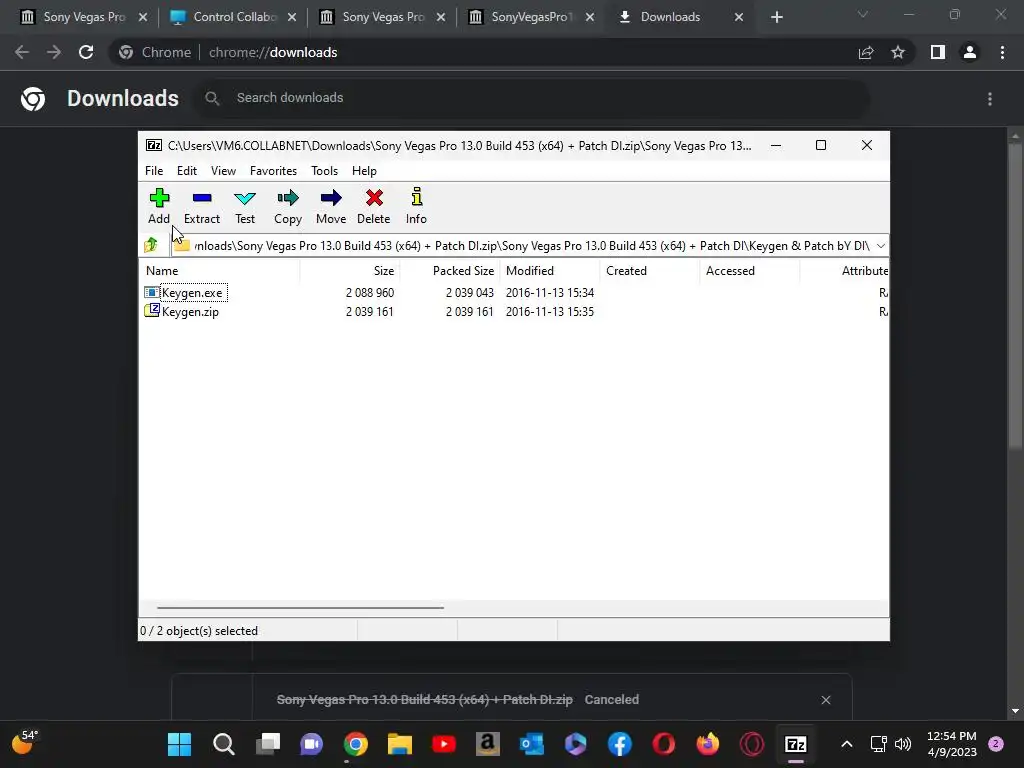Sort files by Modified column
1024x768 pixels.
coord(550,270)
